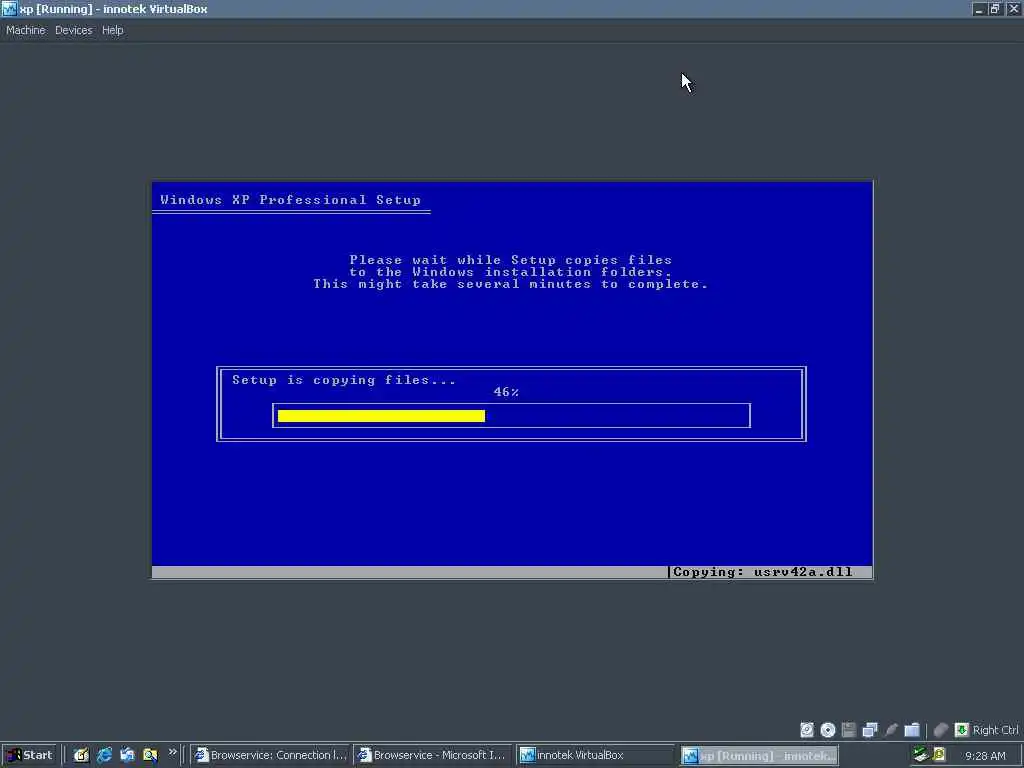Image resolution: width=1024 pixels, height=768 pixels.
Task: Click the yellow system tray icon
Action: tap(939, 755)
